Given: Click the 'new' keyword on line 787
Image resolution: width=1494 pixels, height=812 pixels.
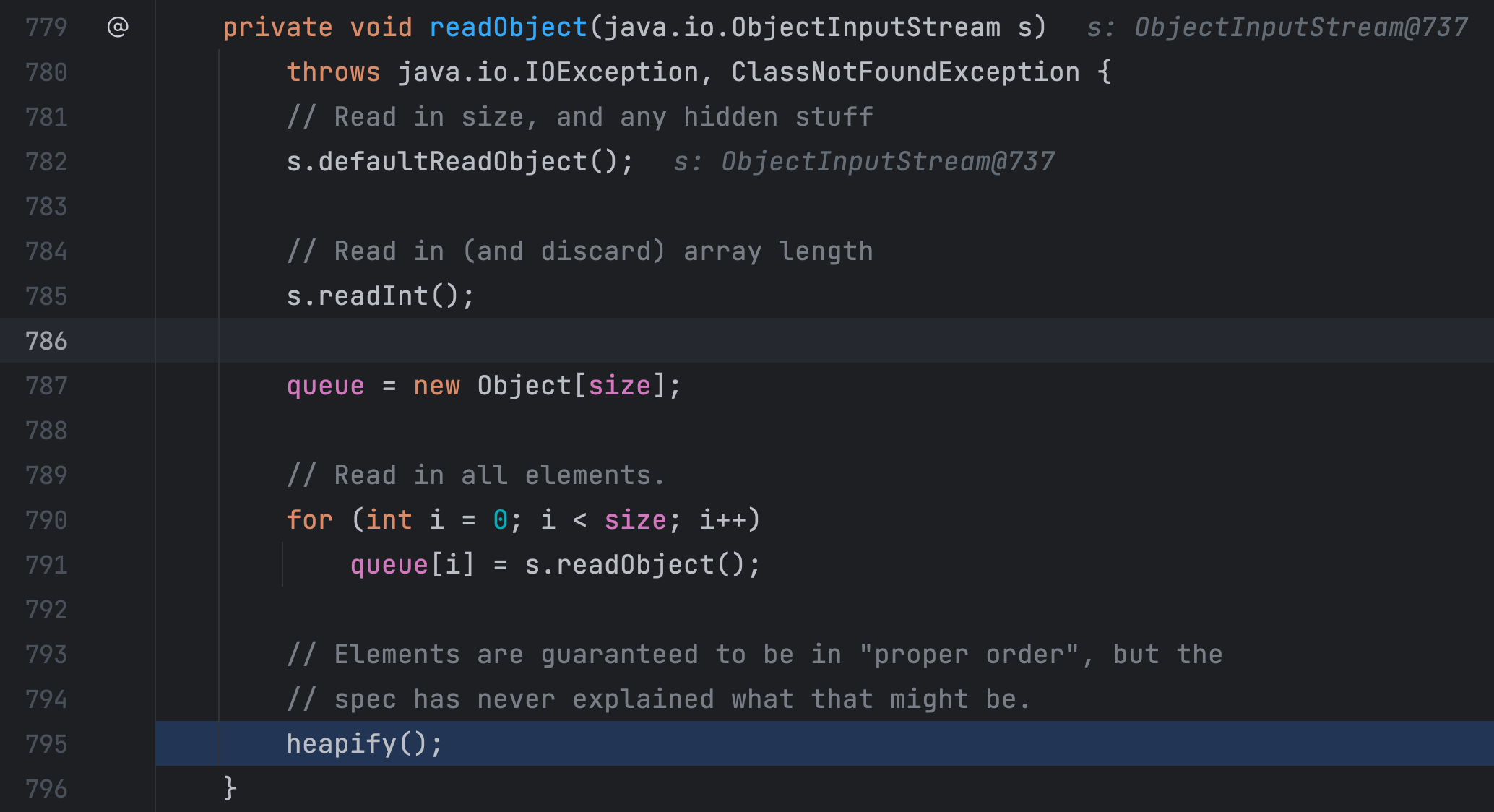Looking at the screenshot, I should pyautogui.click(x=436, y=386).
